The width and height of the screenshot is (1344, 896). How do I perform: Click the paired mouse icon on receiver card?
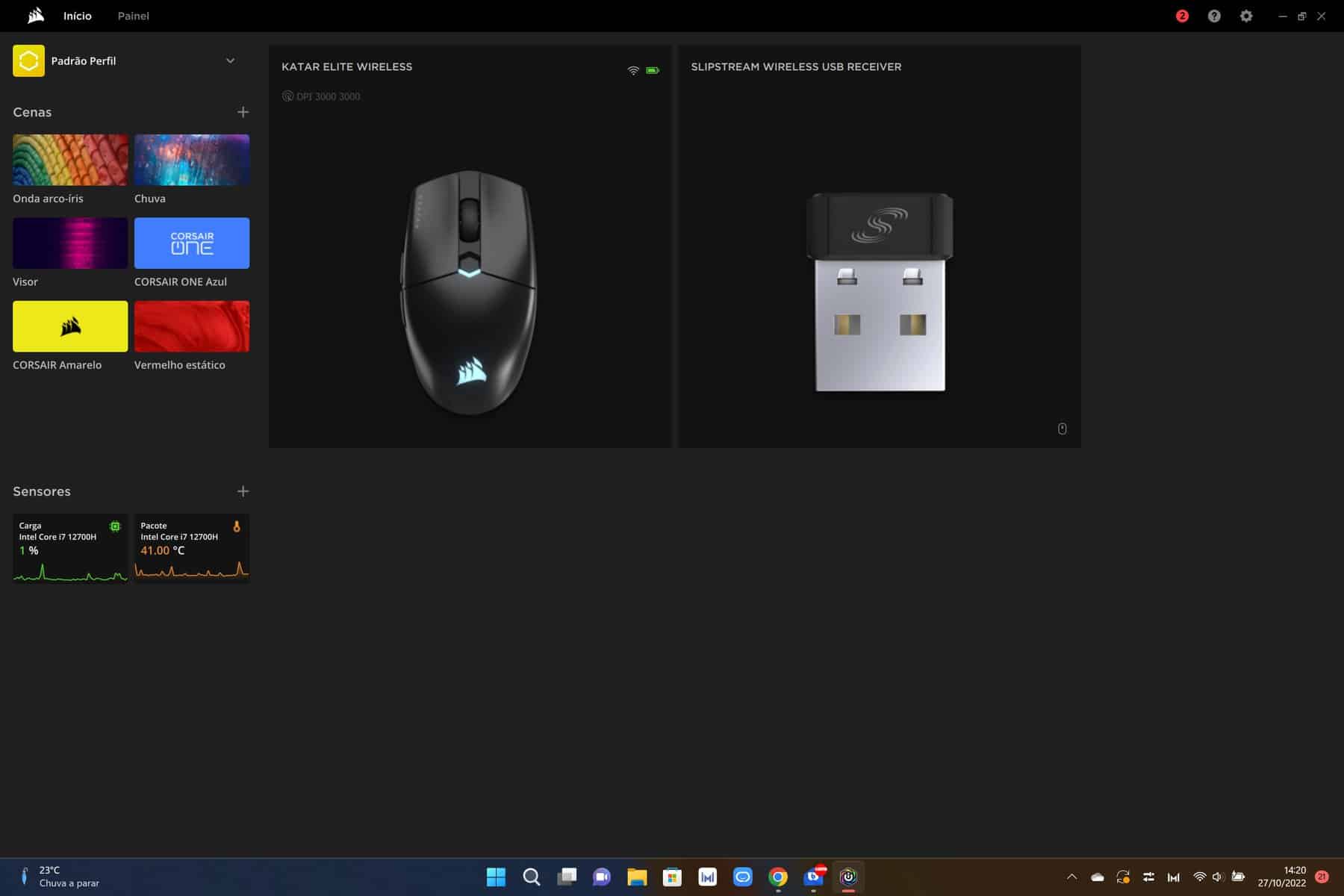(x=1062, y=429)
